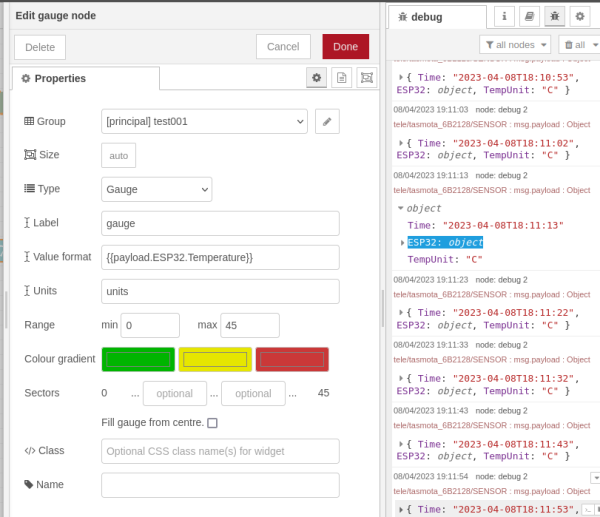This screenshot has width=600, height=517.
Task: Click the auto Size button
Action: [x=118, y=156]
